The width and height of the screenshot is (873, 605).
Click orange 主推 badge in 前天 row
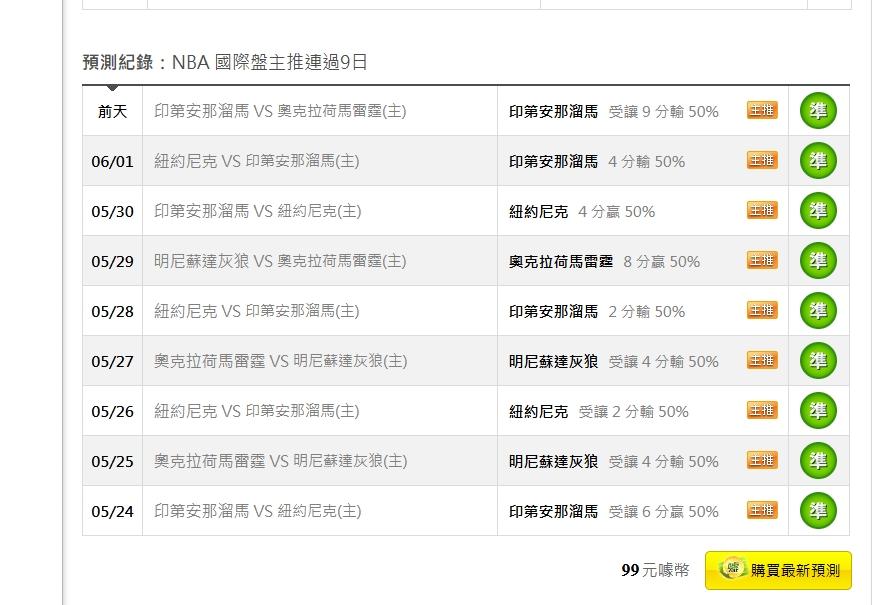762,110
